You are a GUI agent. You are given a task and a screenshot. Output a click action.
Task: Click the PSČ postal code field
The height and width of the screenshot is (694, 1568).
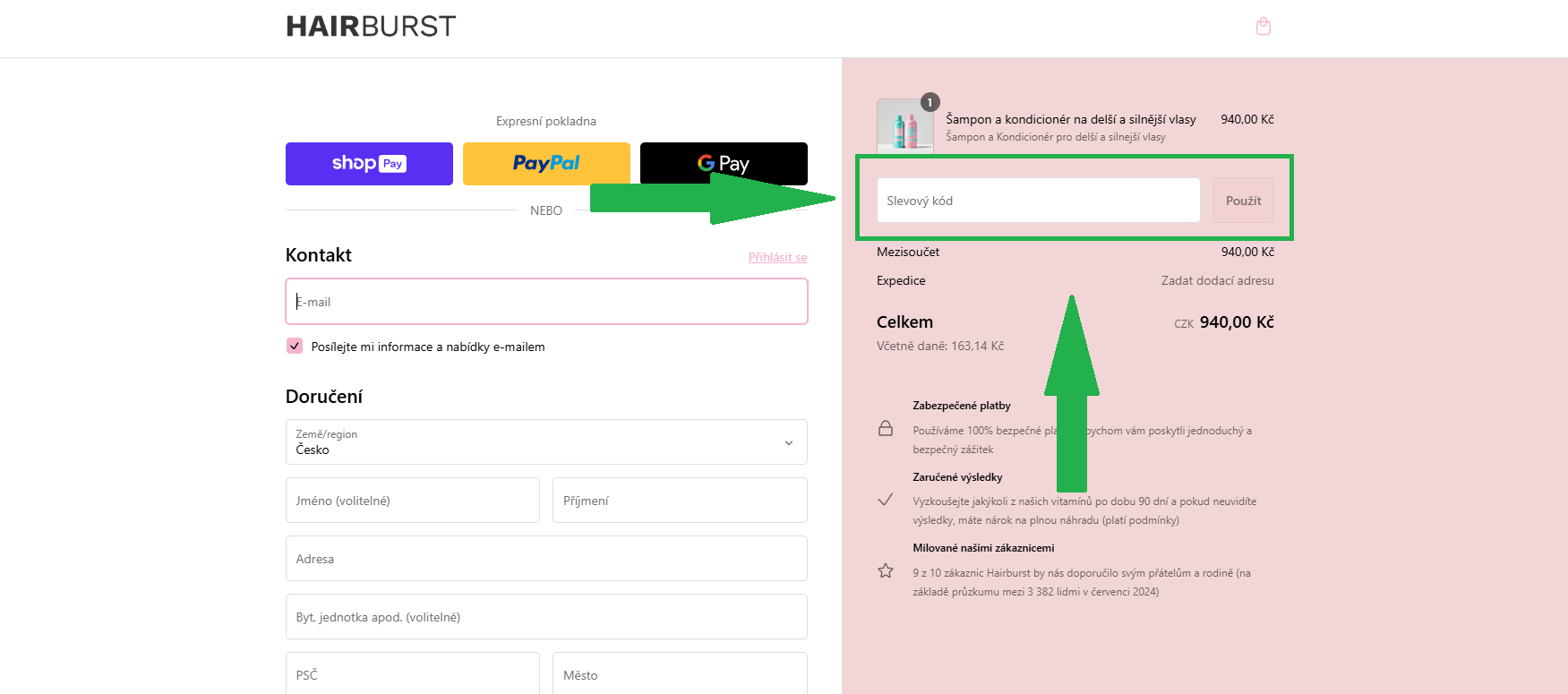(413, 674)
